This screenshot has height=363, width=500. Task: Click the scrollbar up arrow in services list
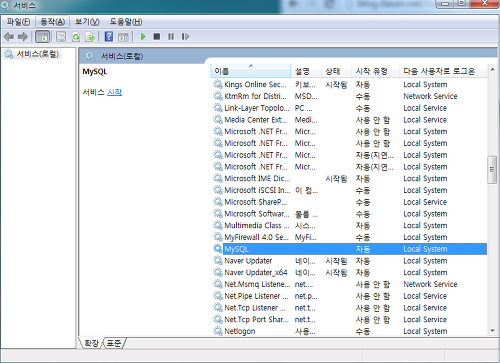coord(492,70)
